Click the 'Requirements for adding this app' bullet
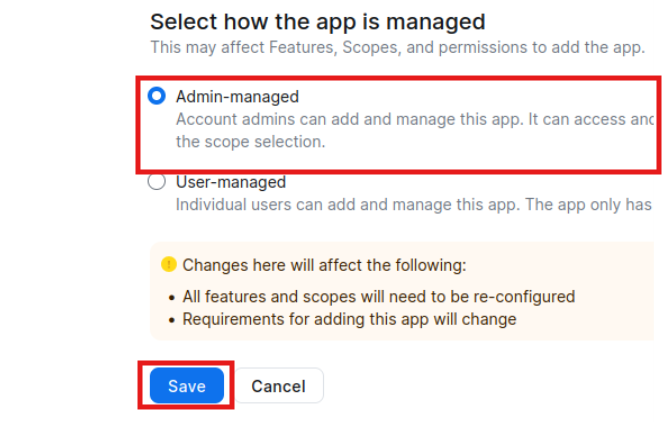 point(349,319)
